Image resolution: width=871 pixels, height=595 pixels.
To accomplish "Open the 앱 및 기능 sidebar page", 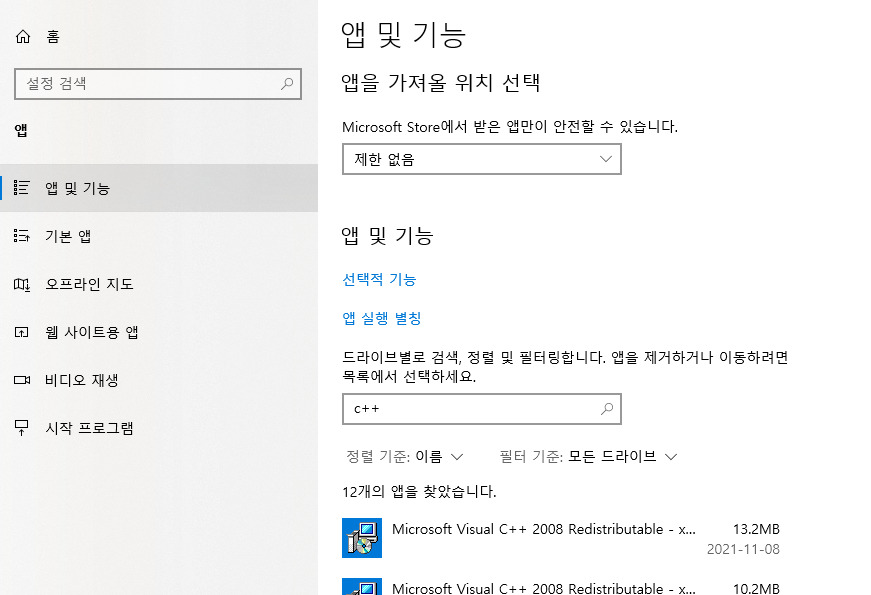I will pyautogui.click(x=159, y=188).
